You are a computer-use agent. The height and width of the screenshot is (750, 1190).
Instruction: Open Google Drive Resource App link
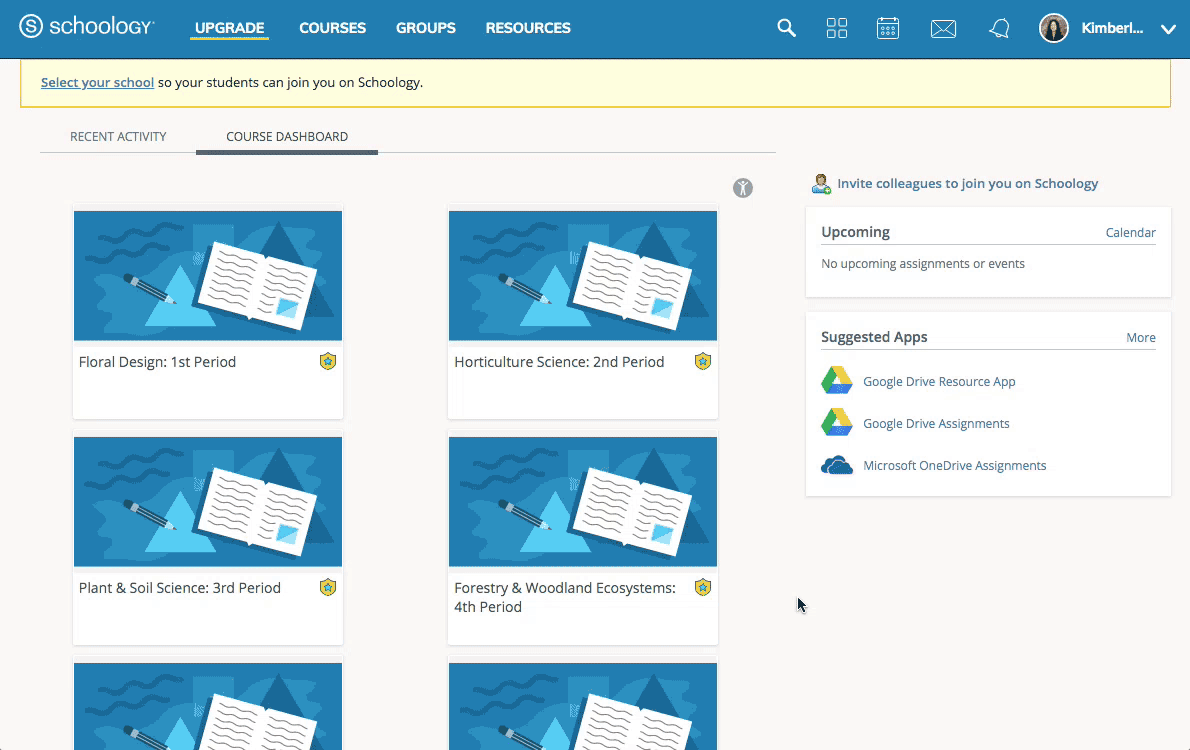coord(939,381)
